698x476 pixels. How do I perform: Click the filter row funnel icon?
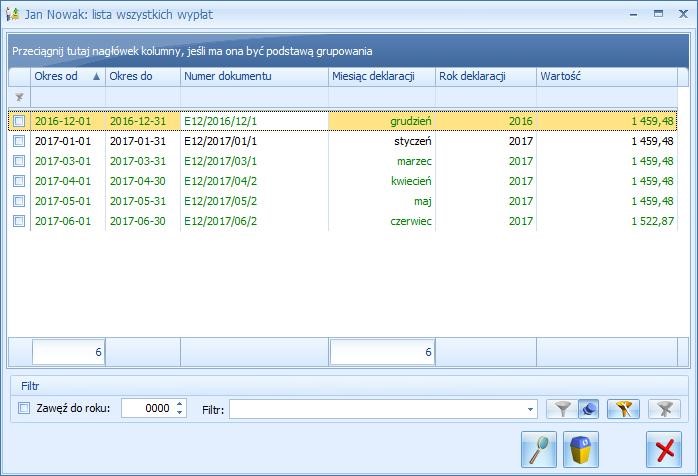click(x=19, y=97)
